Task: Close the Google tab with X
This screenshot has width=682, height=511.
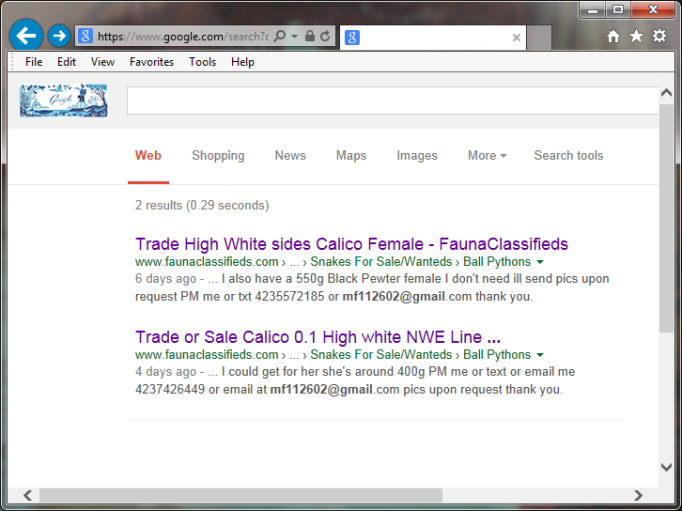Action: point(516,37)
